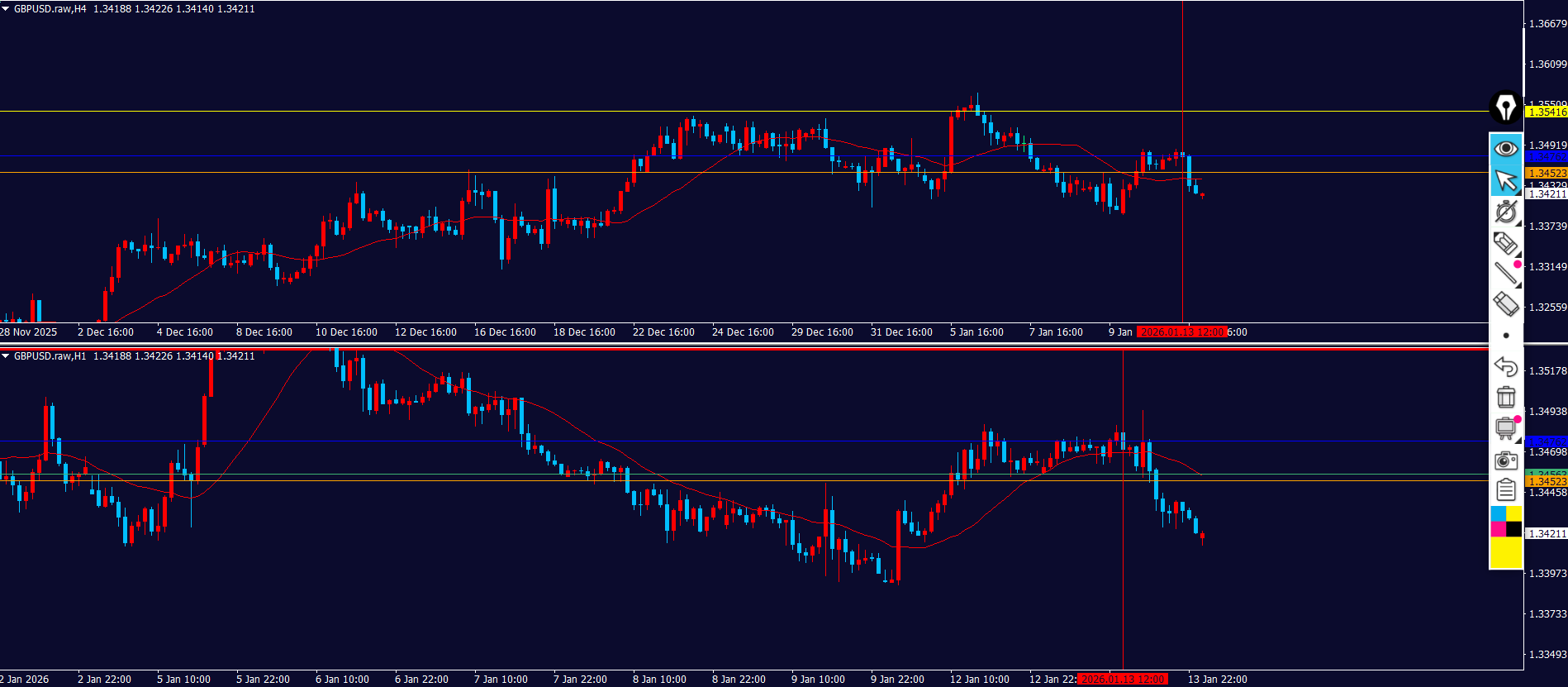Viewport: 1568px width, 687px height.
Task: Select the diagonal line drawing tool
Action: click(x=1505, y=273)
